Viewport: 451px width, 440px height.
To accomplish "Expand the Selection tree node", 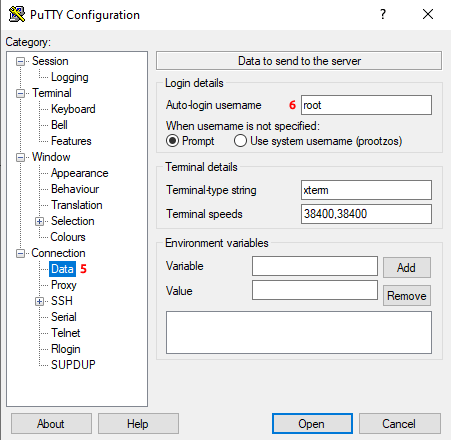I will [39, 221].
